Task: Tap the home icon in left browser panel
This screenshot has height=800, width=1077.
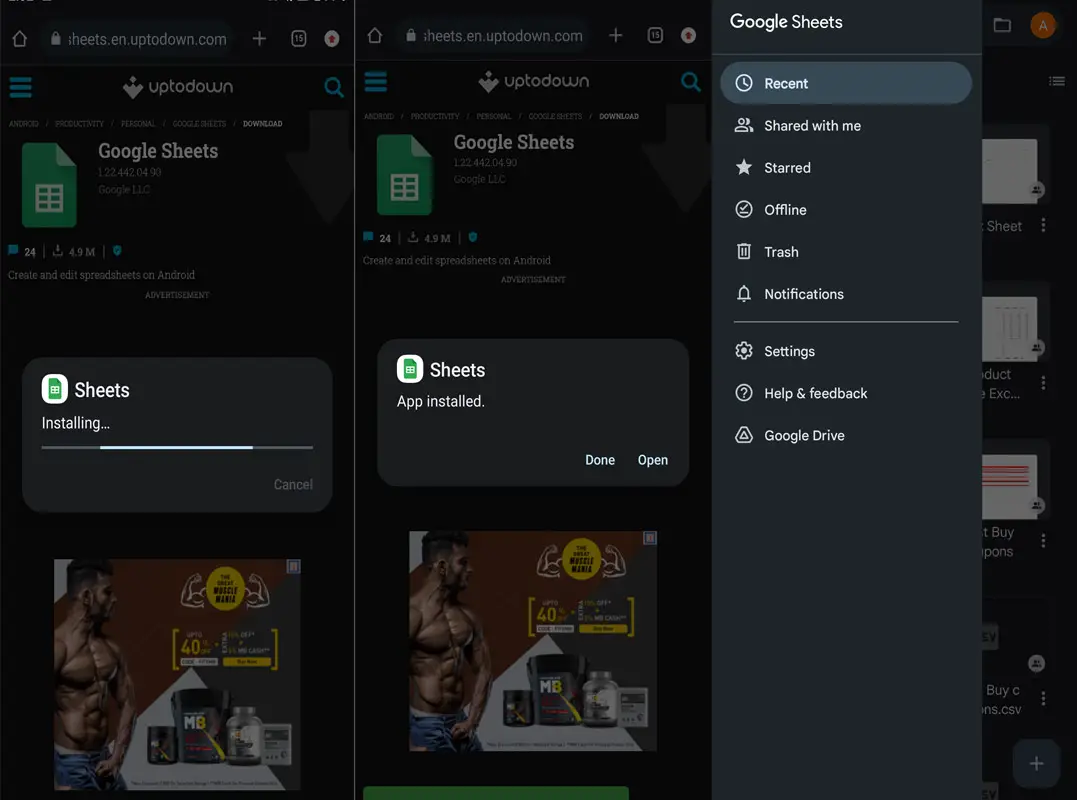Action: (x=20, y=39)
